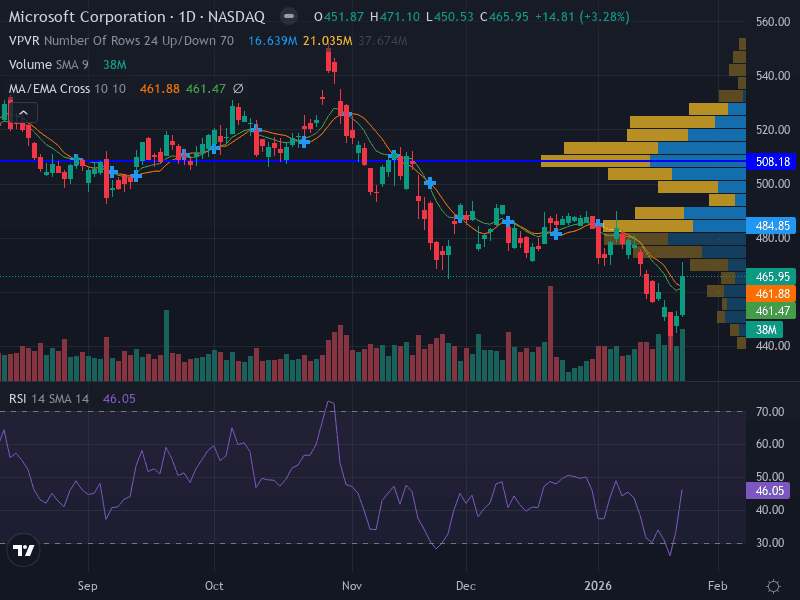Image resolution: width=800 pixels, height=600 pixels.
Task: Click the high price H471.10 text
Action: tap(395, 17)
